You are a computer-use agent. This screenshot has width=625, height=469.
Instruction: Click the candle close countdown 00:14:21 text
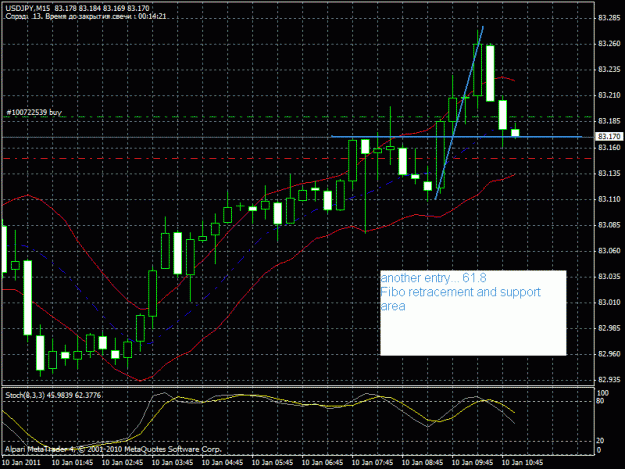[x=153, y=16]
